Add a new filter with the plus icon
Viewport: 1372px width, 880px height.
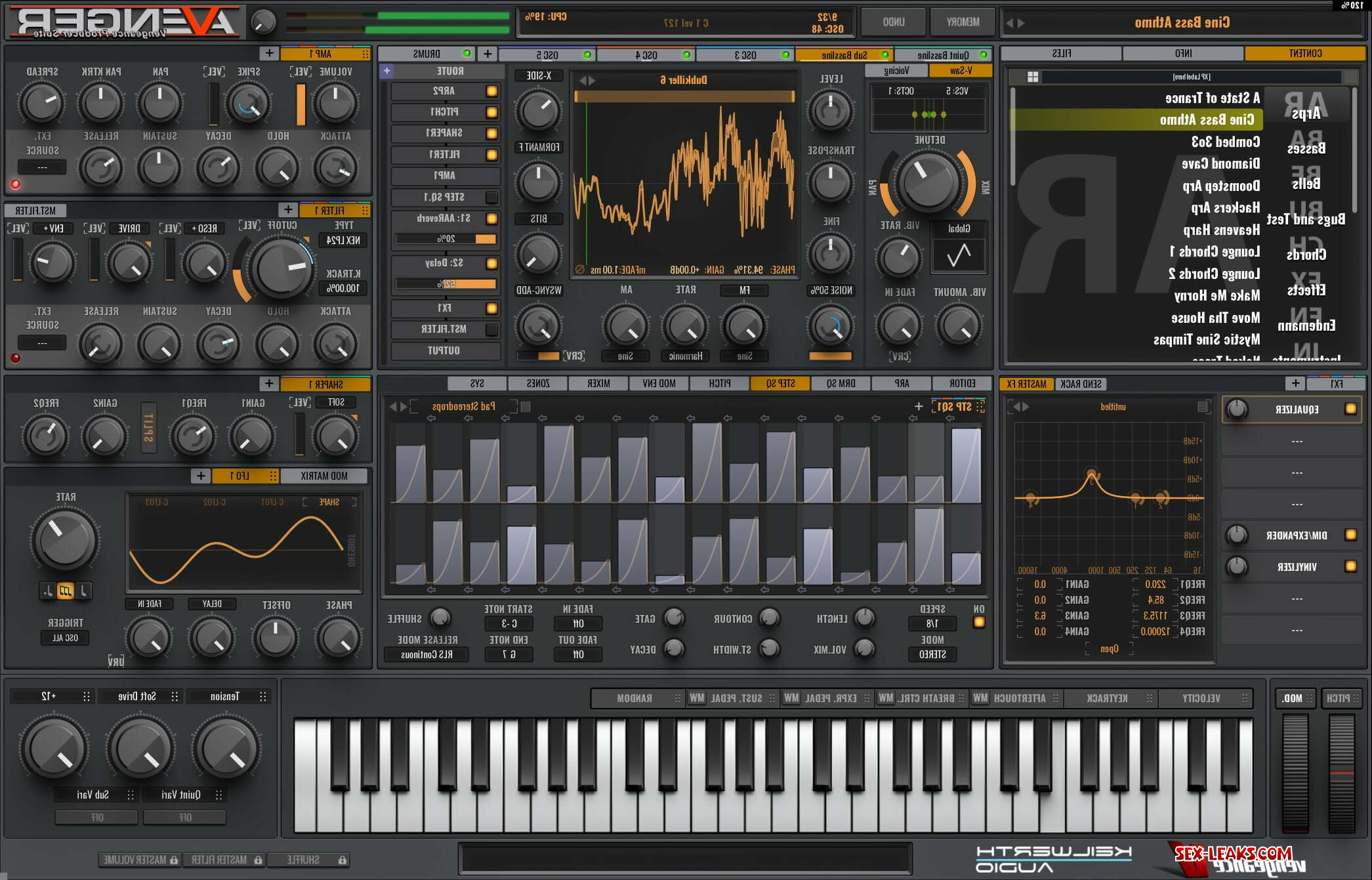(x=287, y=209)
